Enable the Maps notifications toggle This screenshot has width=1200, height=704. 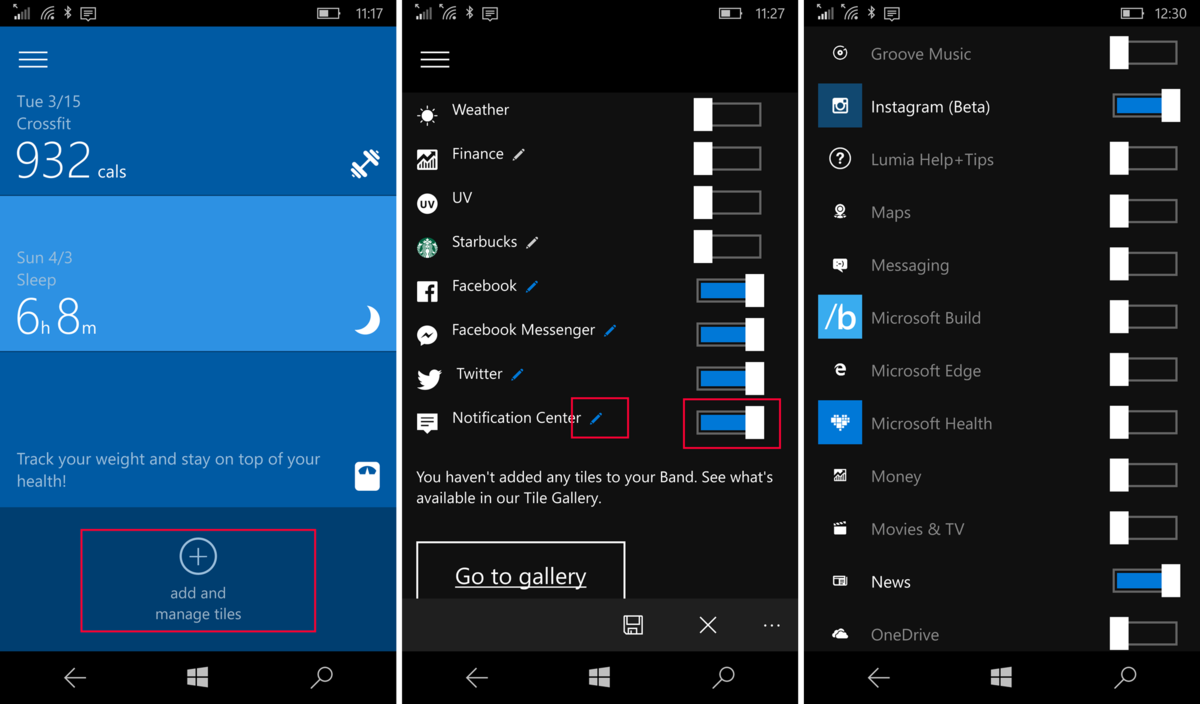point(1143,211)
